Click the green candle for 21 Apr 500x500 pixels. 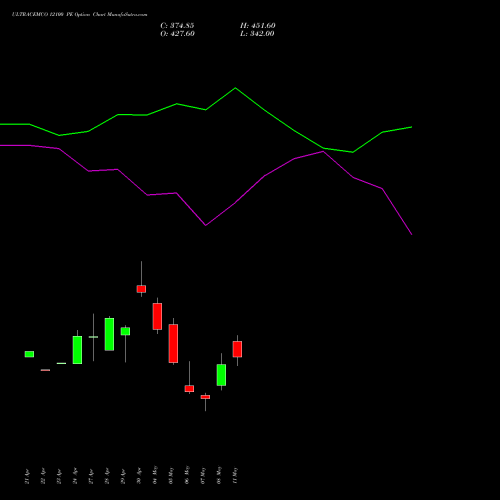(x=29, y=354)
